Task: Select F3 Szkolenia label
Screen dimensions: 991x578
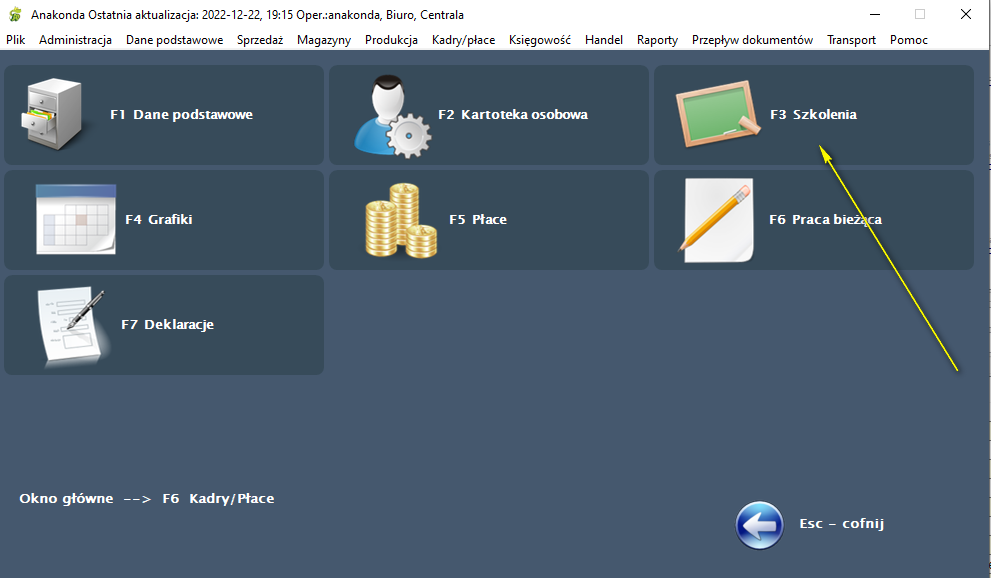Action: 813,114
